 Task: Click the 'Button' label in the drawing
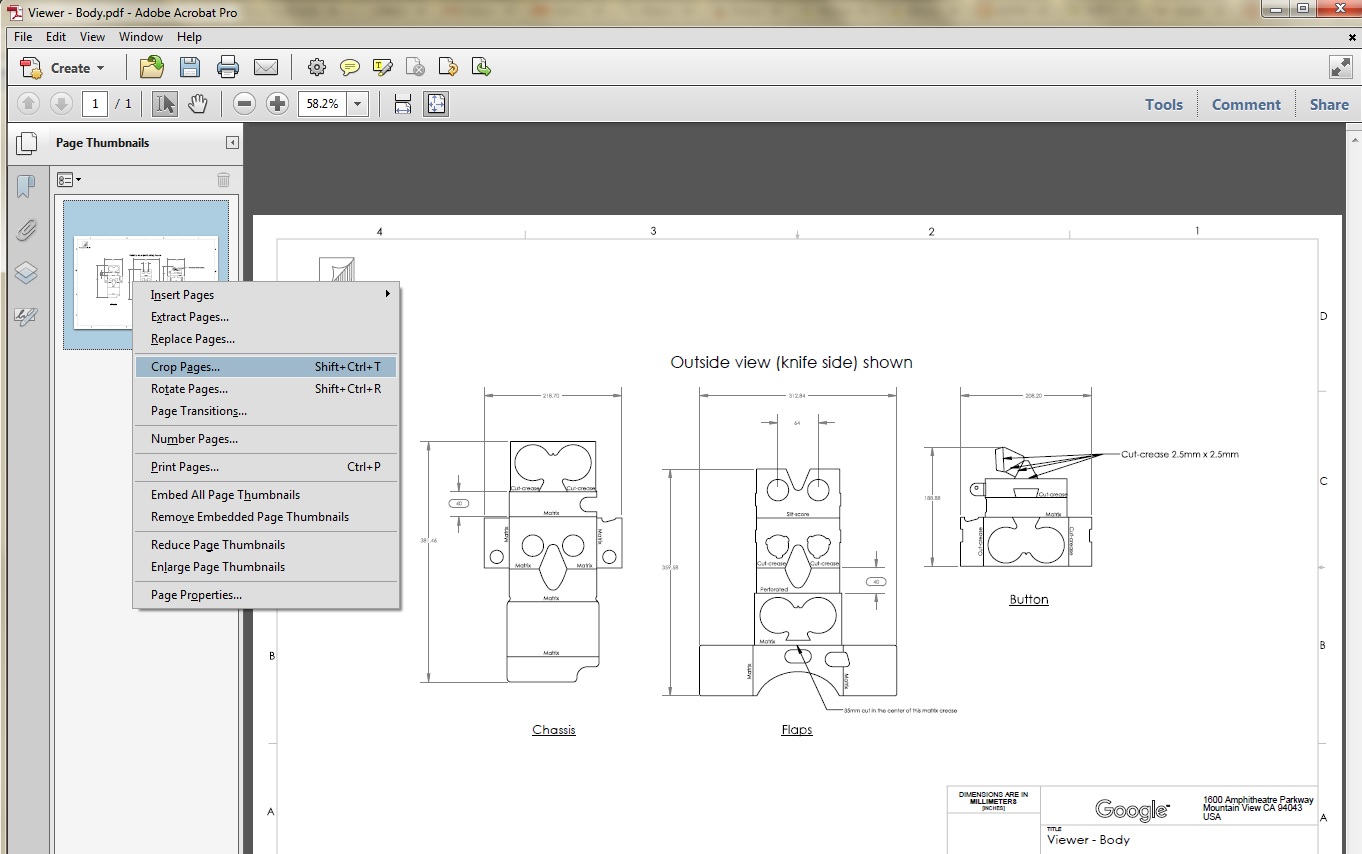pos(1029,600)
